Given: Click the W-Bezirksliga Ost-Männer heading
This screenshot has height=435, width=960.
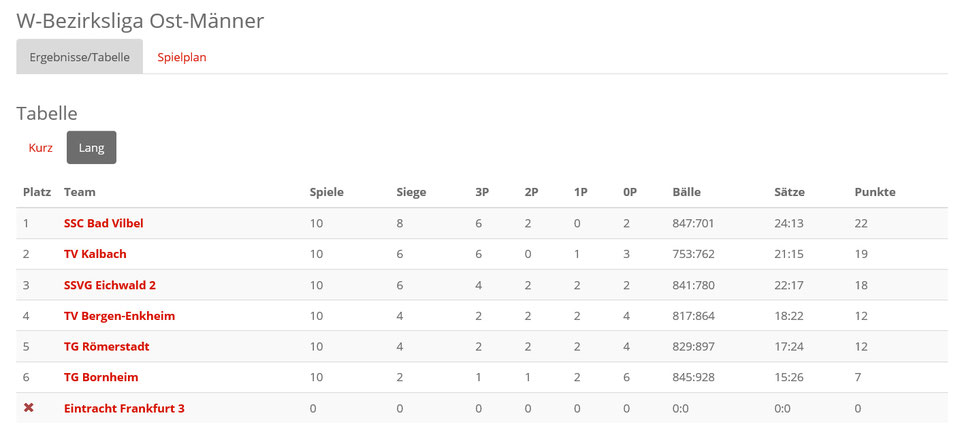Looking at the screenshot, I should (x=140, y=21).
